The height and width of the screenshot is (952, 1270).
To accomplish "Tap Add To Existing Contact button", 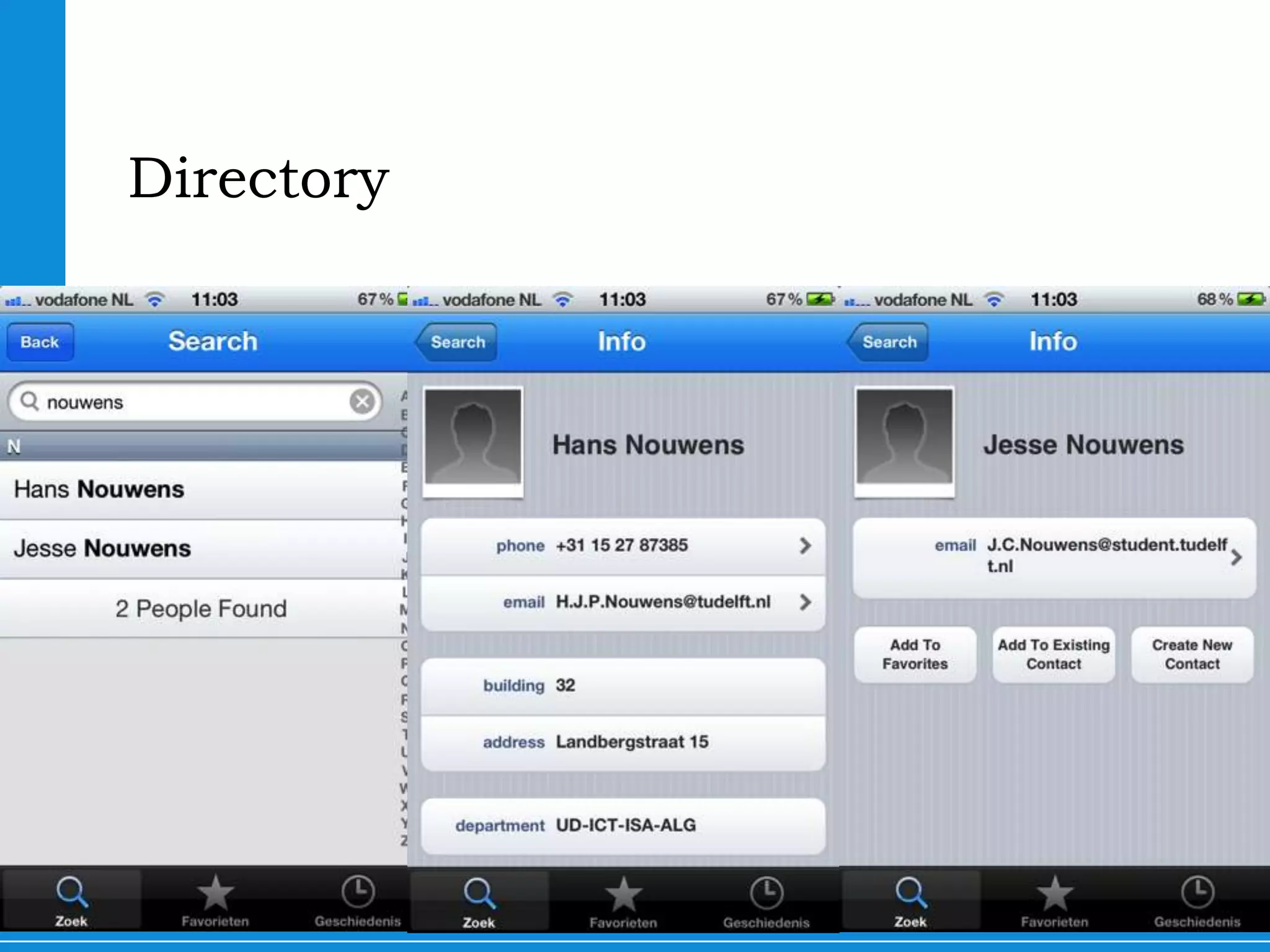I will 1054,654.
